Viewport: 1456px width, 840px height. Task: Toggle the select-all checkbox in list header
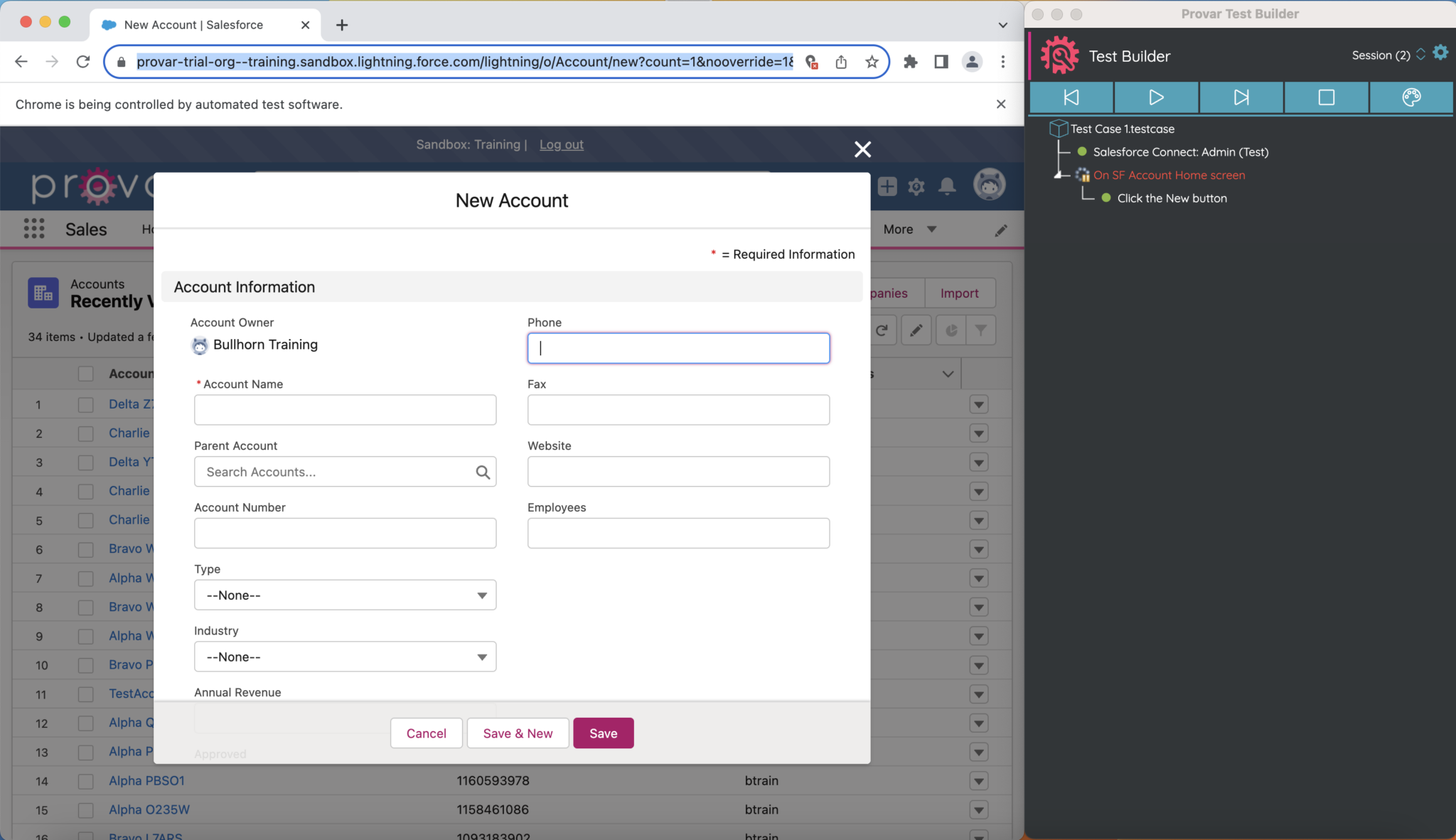click(x=86, y=374)
